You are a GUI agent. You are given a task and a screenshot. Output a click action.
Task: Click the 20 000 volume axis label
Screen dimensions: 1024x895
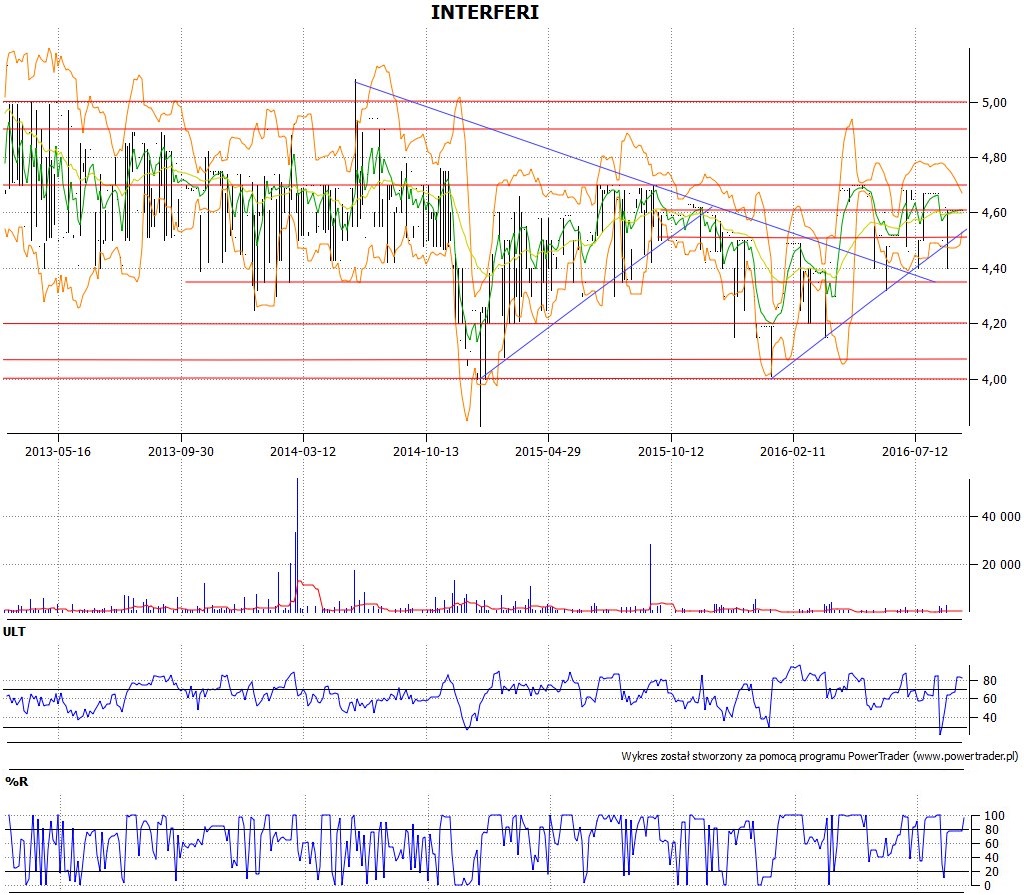(1001, 564)
